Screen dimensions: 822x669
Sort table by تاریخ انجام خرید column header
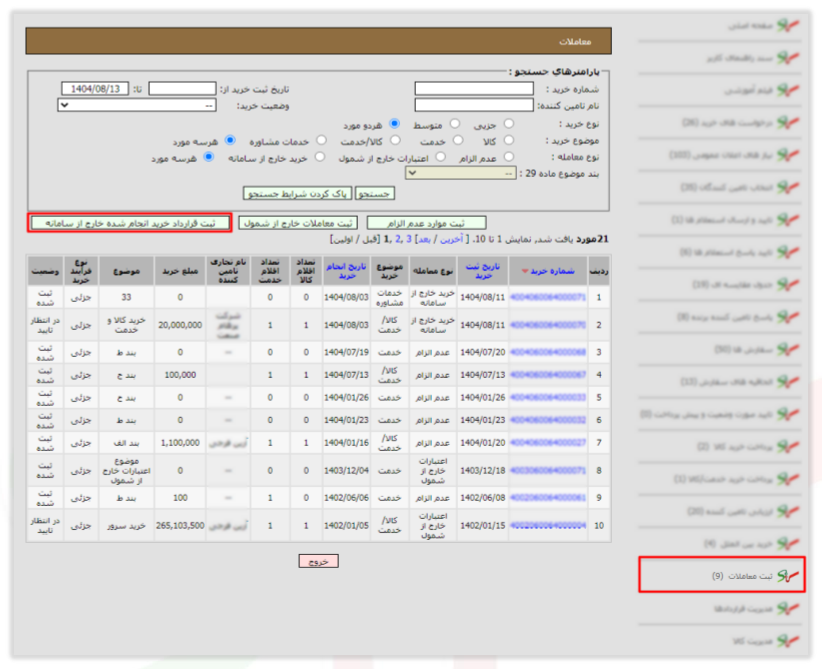[346, 271]
